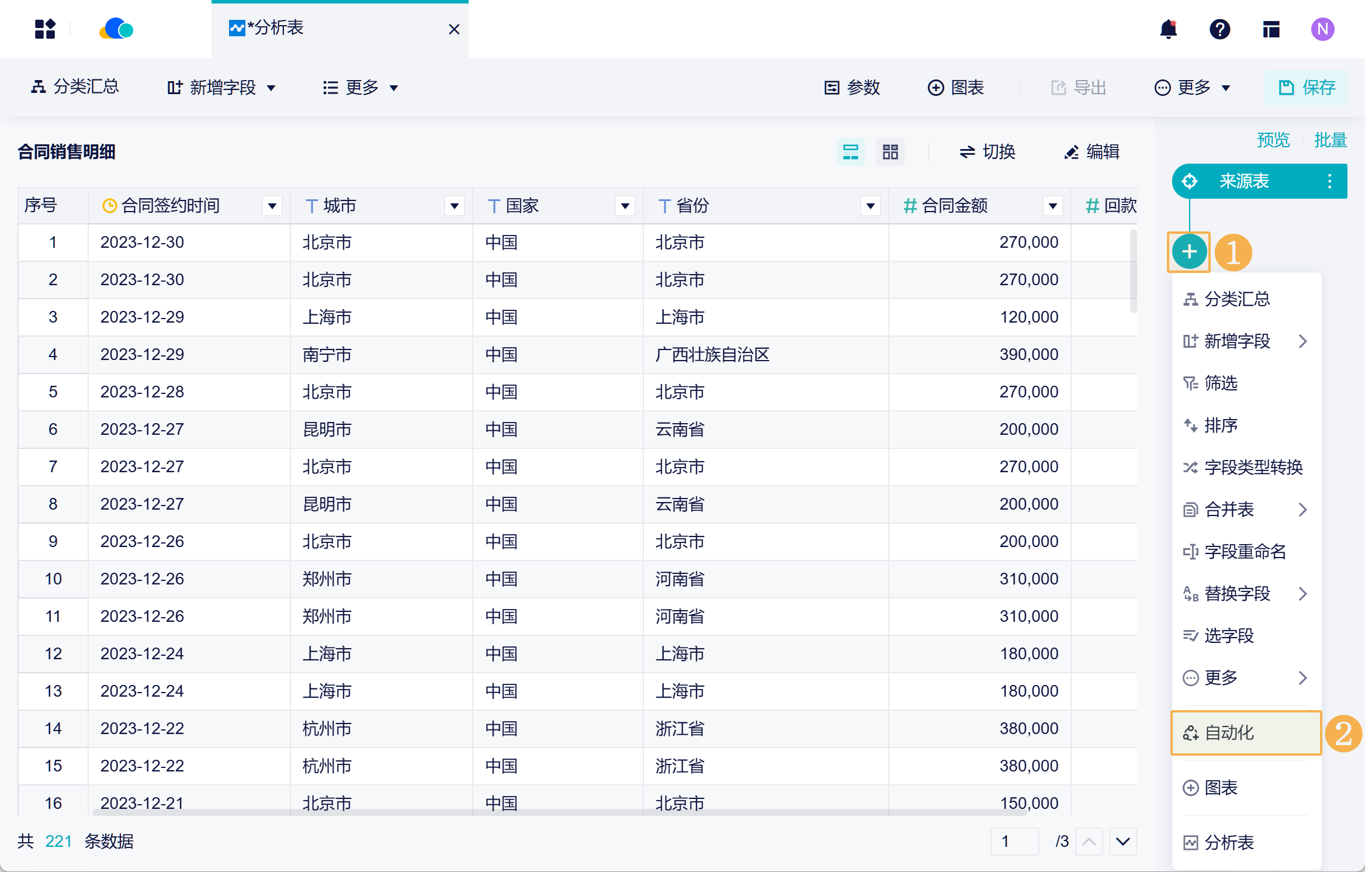Switch to grid card view toggle
This screenshot has width=1372, height=872.
890,152
